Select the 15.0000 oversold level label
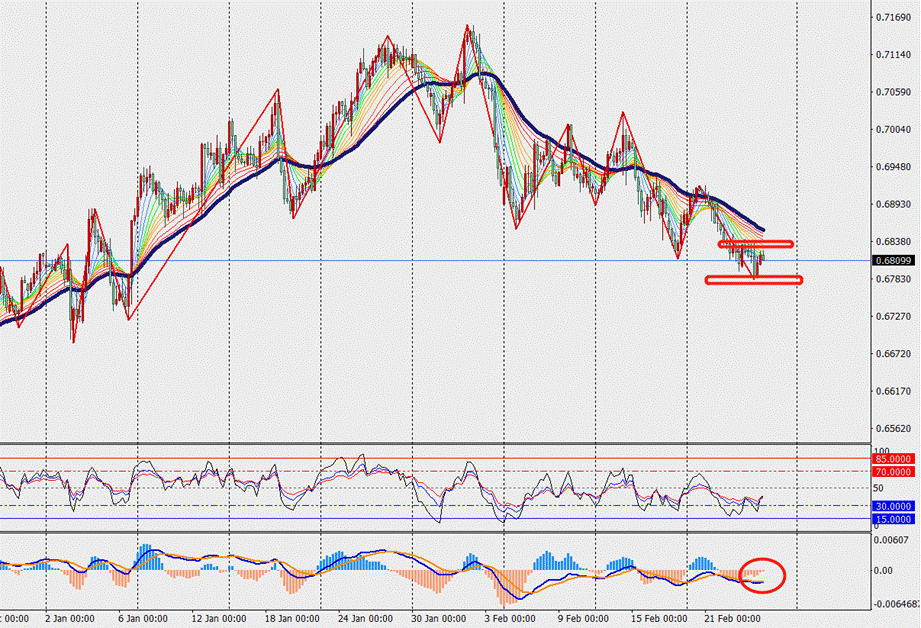921x628 pixels. 891,519
